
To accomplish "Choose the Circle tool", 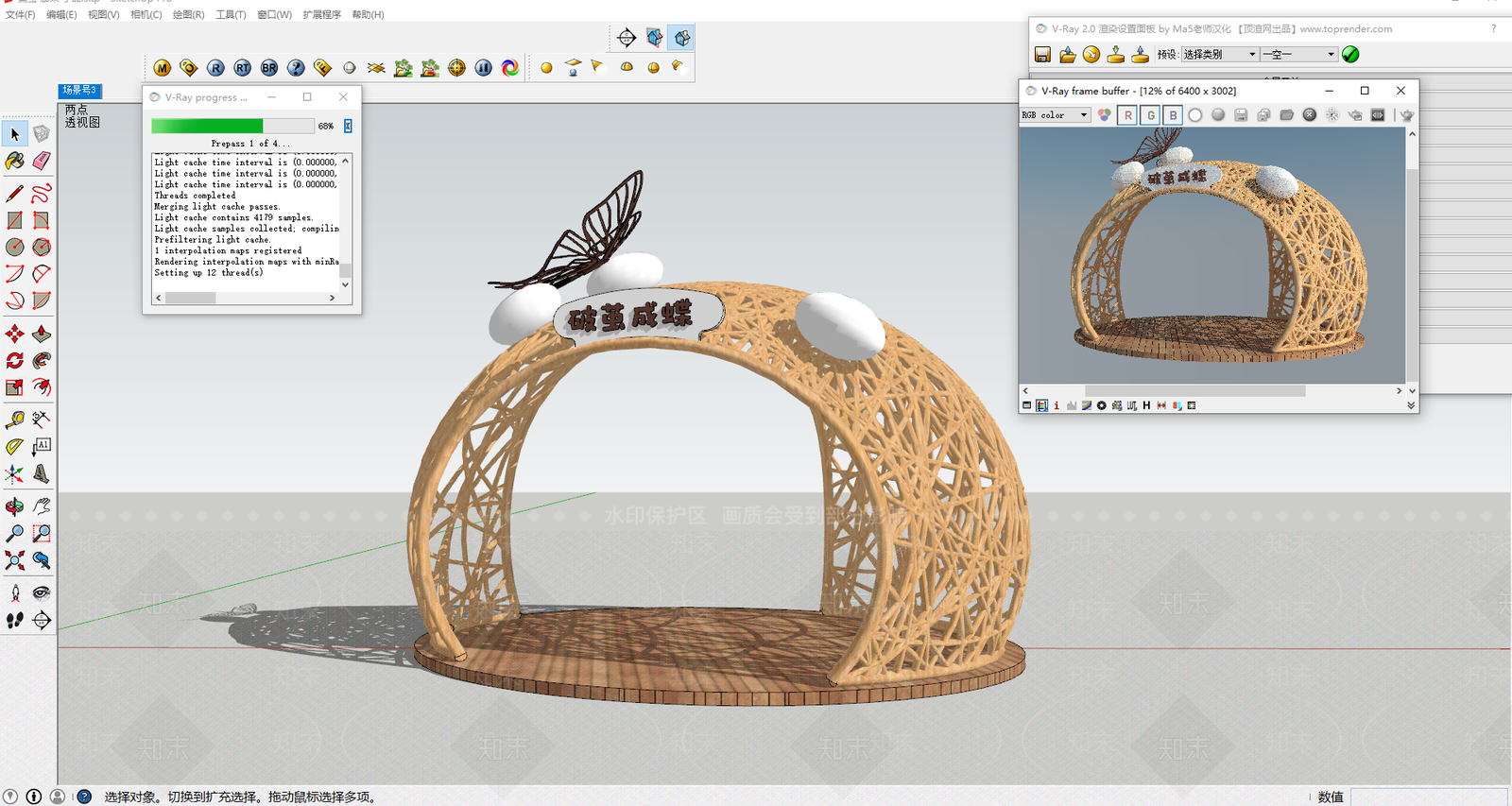I will pyautogui.click(x=15, y=247).
